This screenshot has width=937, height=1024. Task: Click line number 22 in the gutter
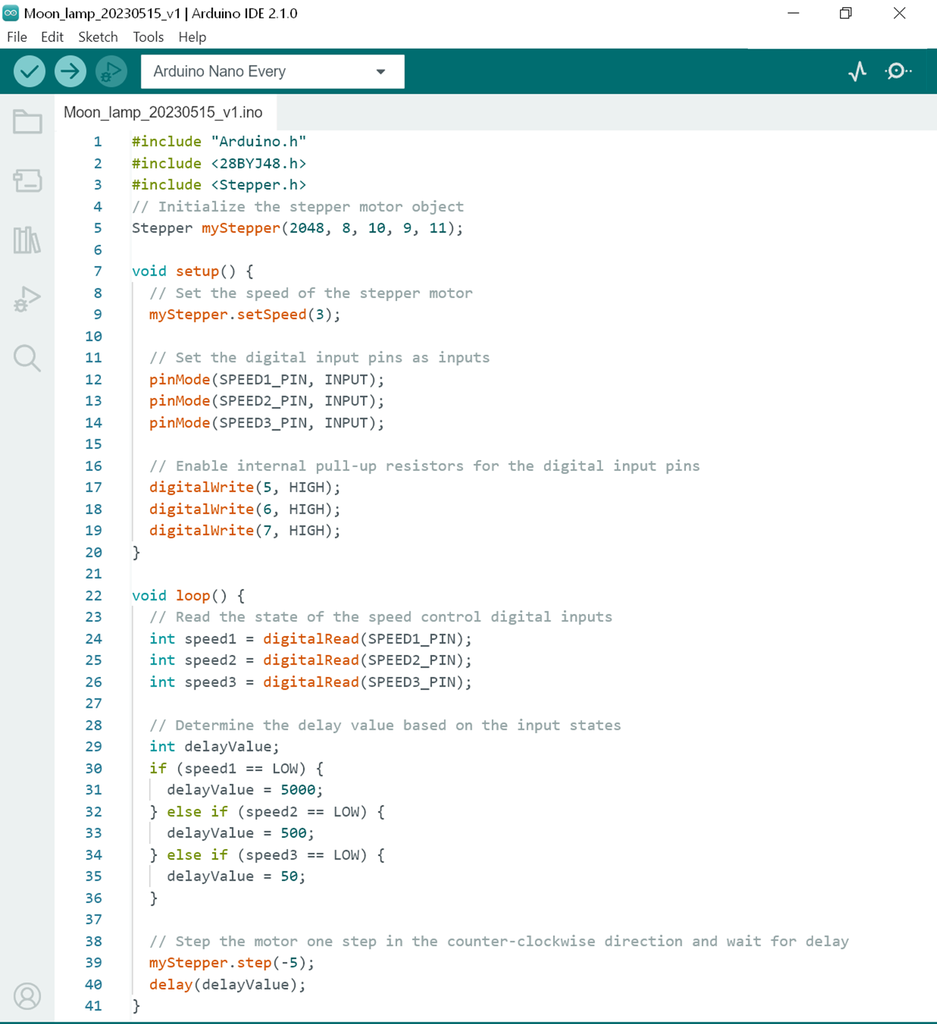[x=93, y=596]
